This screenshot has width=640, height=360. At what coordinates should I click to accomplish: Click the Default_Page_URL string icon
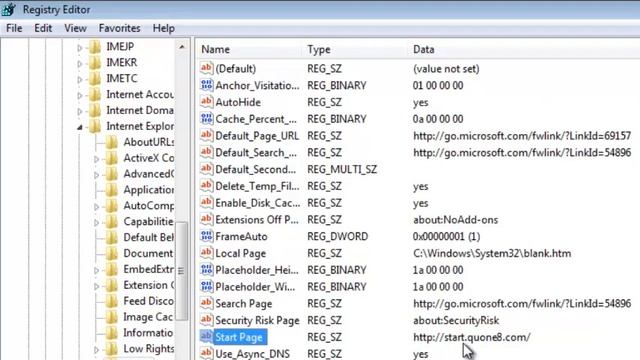[x=207, y=135]
